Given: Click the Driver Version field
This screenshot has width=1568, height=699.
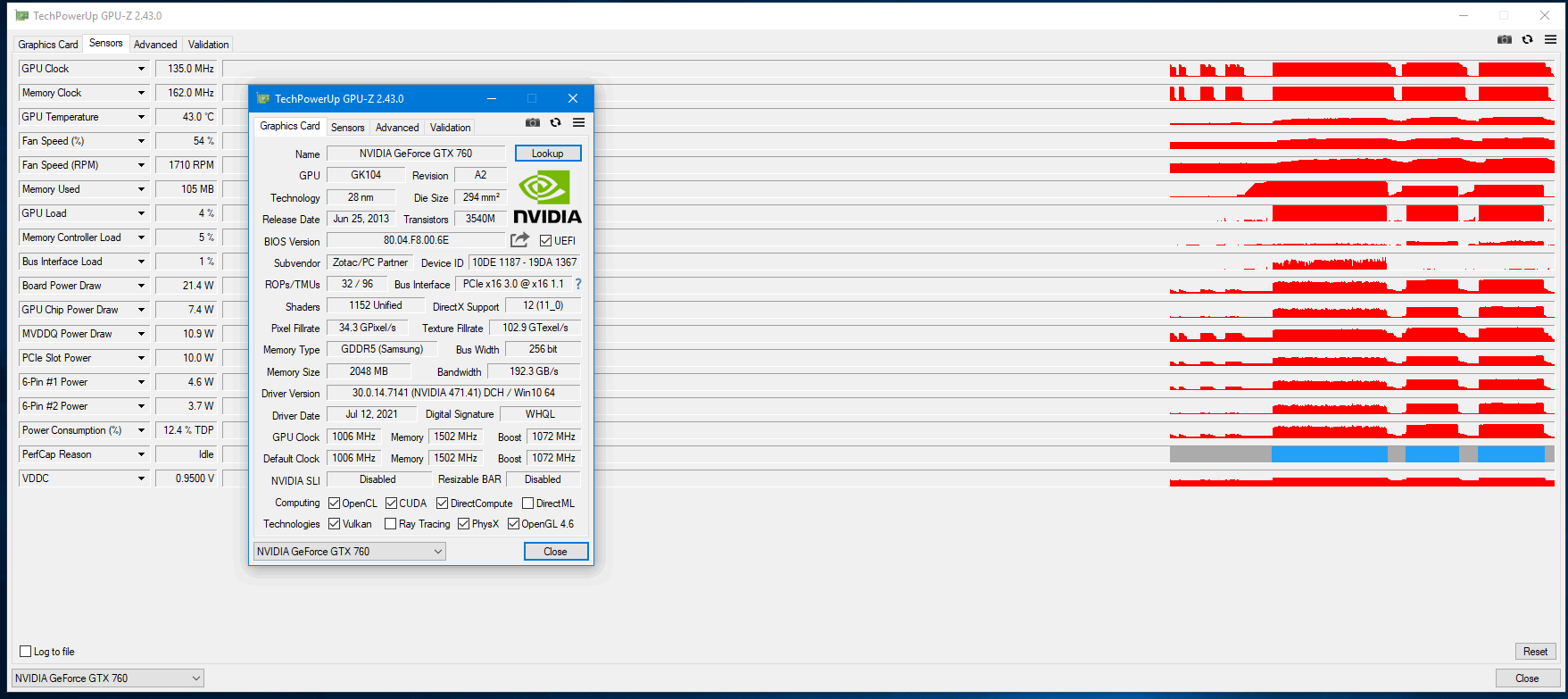Looking at the screenshot, I should point(453,393).
